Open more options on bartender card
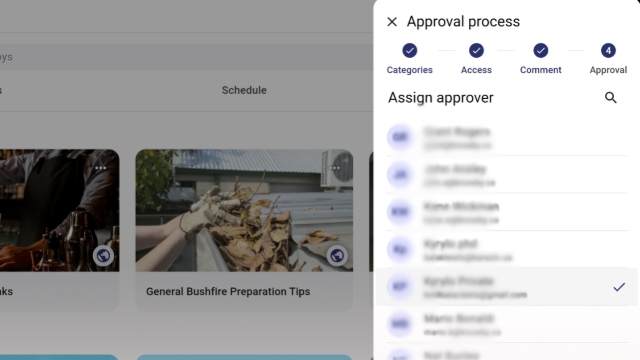This screenshot has height=360, width=640. (100, 168)
